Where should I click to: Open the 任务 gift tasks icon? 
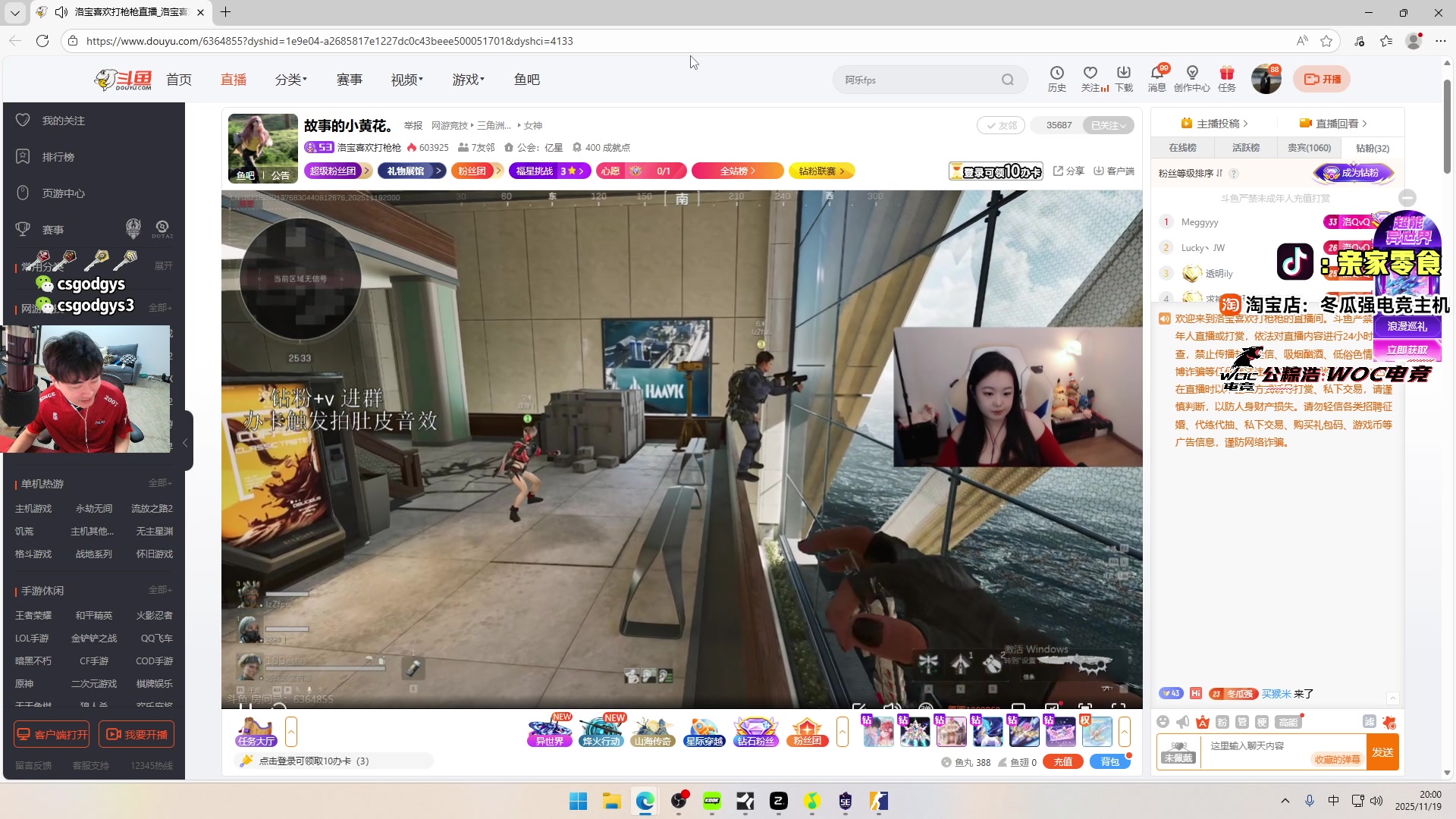pyautogui.click(x=1226, y=78)
